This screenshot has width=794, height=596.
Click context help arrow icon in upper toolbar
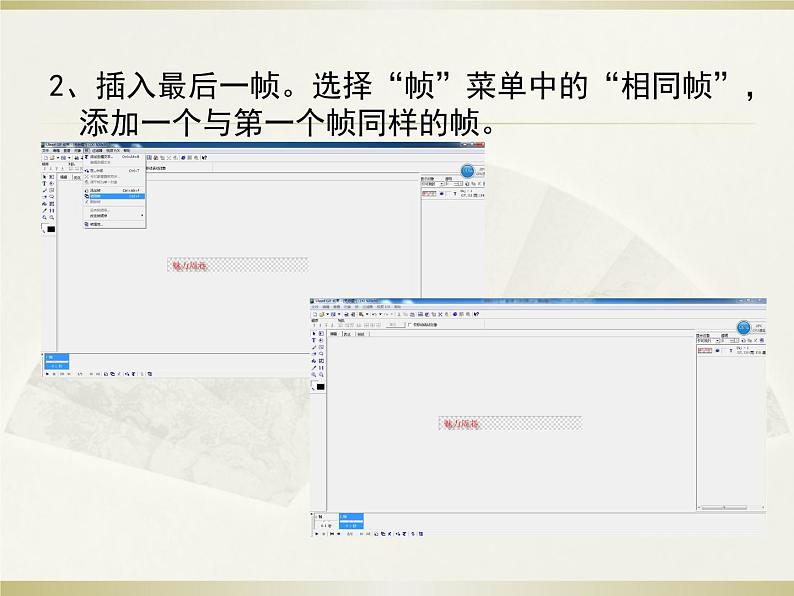[204, 158]
